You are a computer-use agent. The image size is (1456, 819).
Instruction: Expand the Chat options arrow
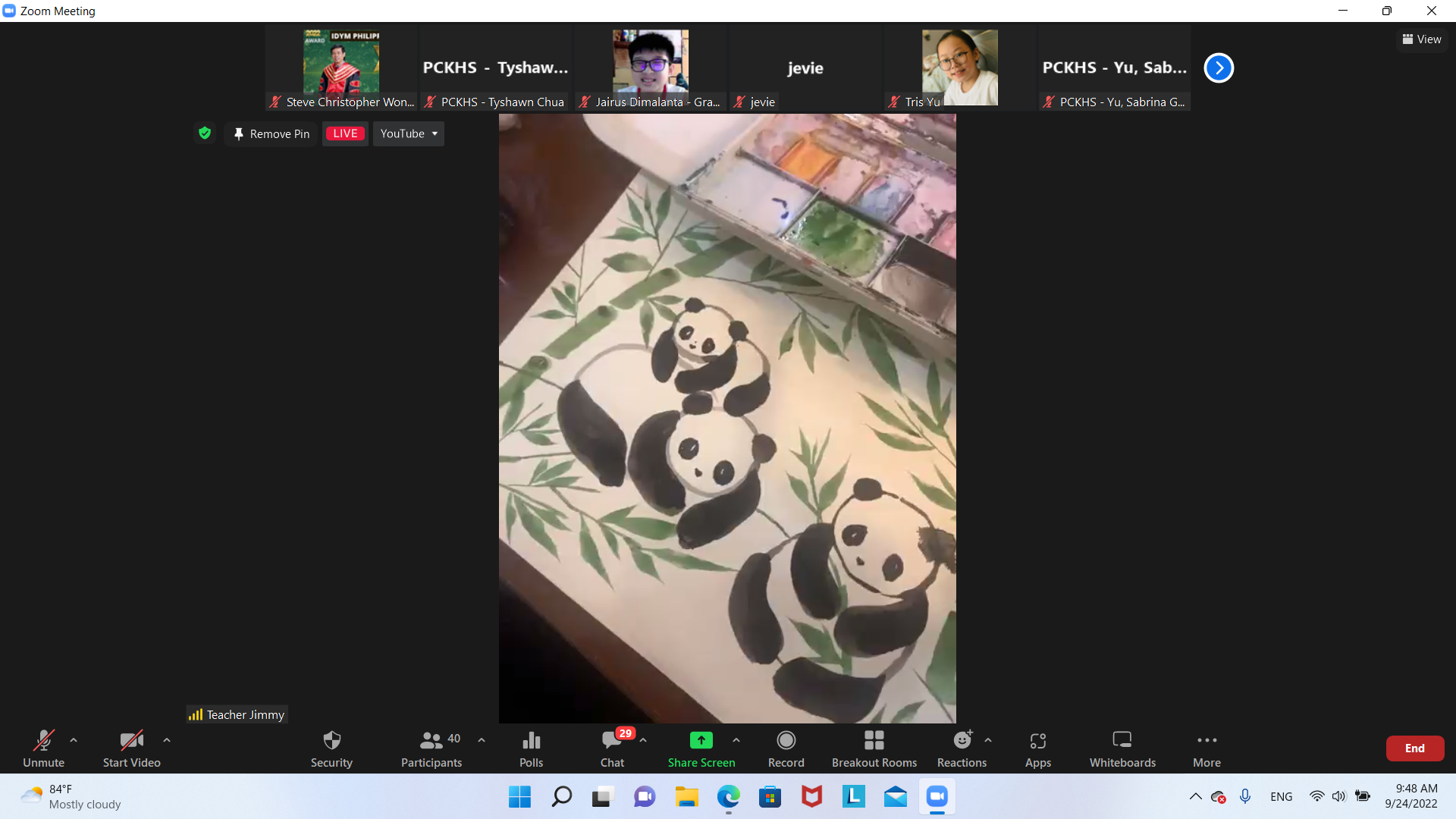tap(643, 740)
